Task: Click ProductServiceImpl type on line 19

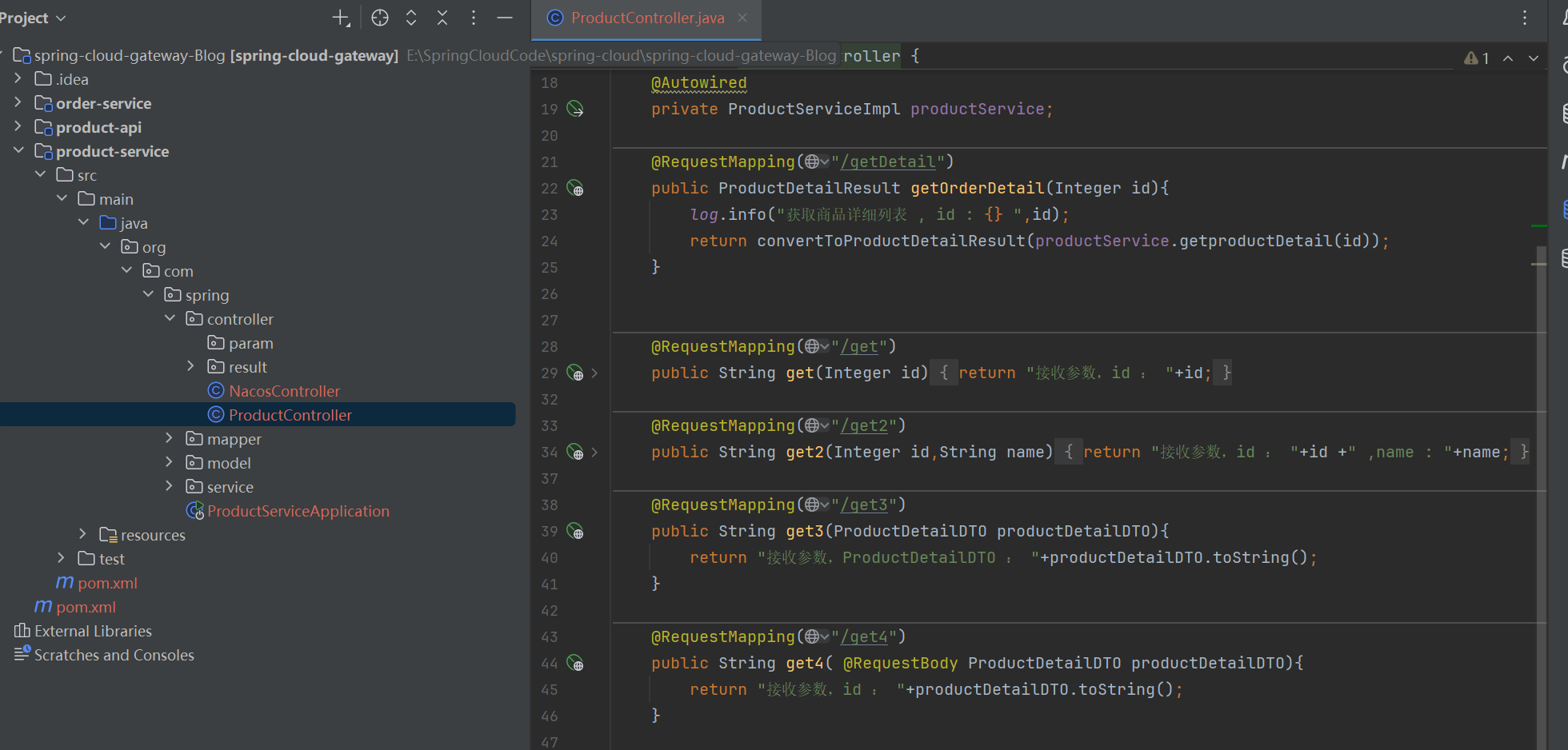Action: click(x=814, y=109)
